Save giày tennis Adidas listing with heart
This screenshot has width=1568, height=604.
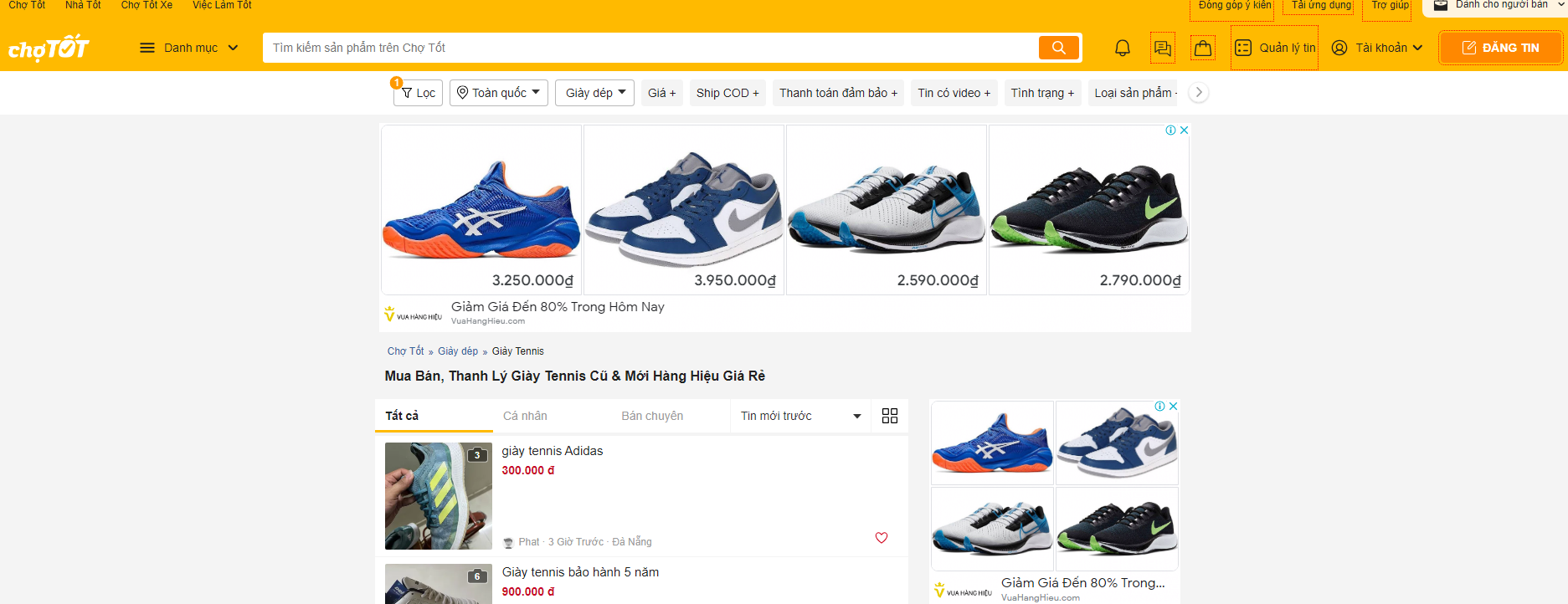click(882, 538)
